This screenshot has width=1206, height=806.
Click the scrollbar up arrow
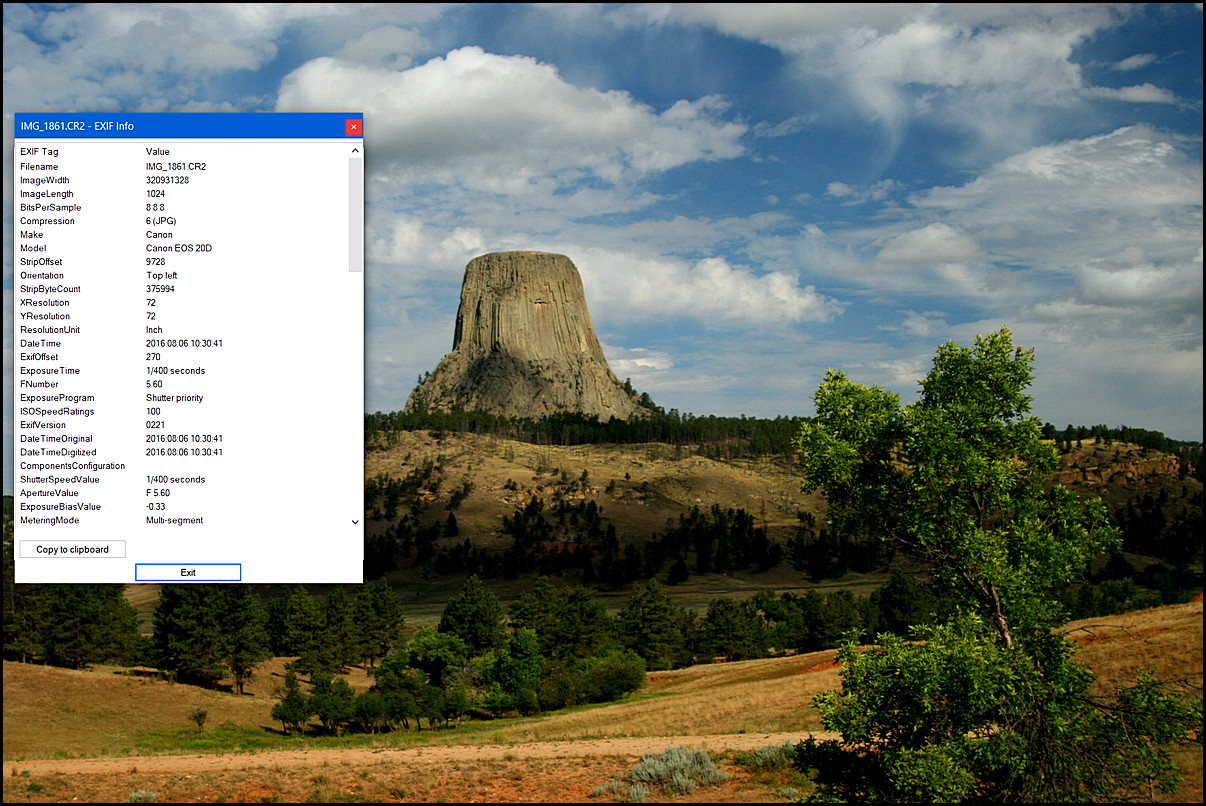[354, 149]
